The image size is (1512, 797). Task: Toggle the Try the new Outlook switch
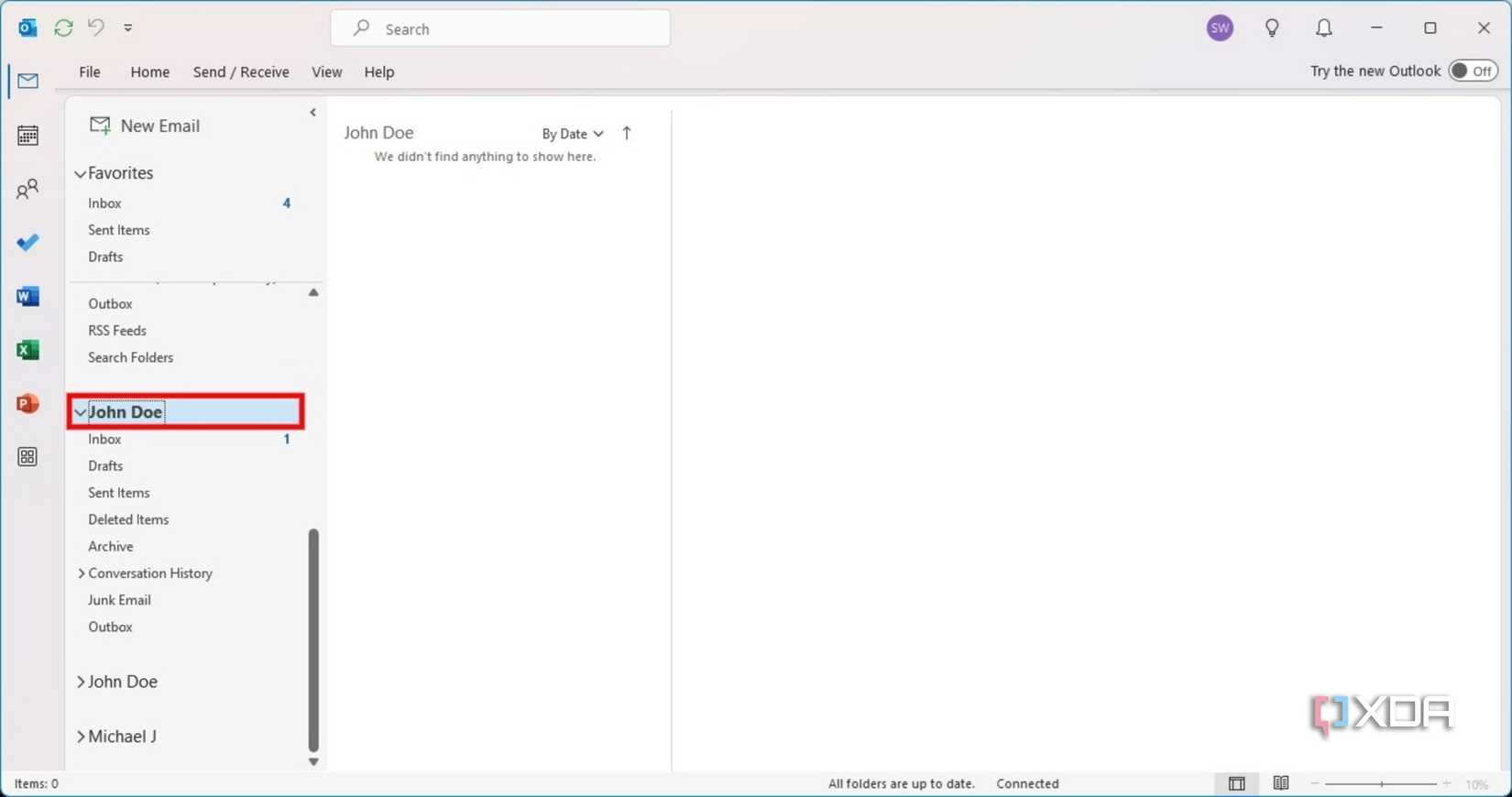pyautogui.click(x=1473, y=71)
